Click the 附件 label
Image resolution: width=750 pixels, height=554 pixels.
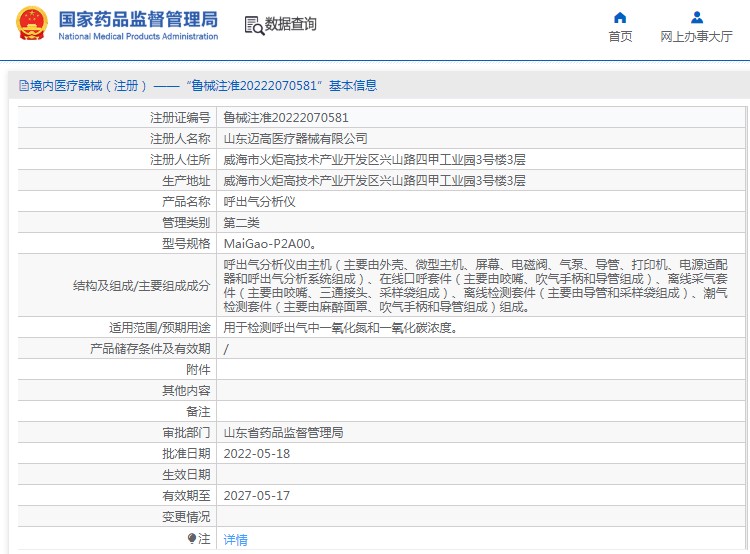pos(198,370)
